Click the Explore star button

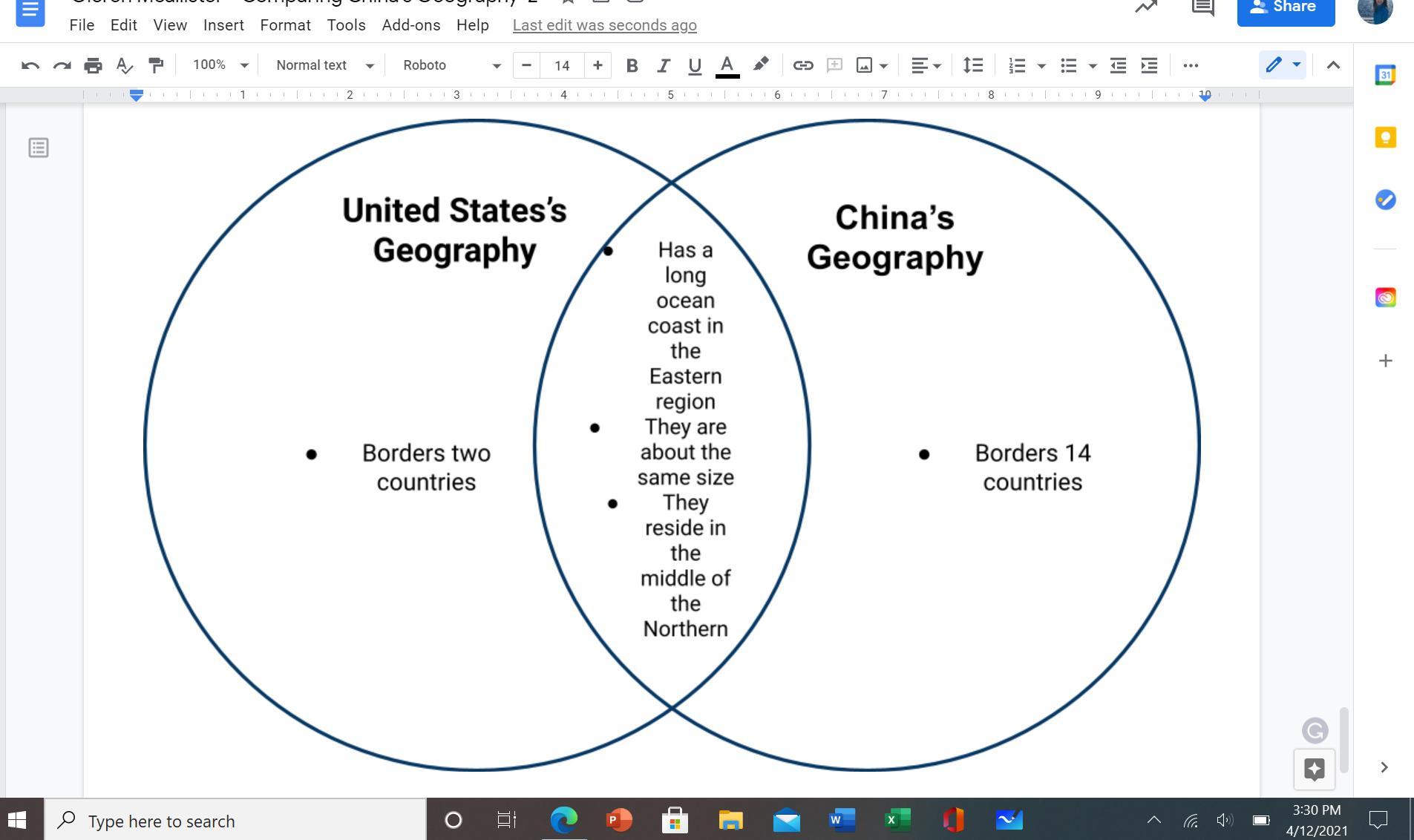tap(1315, 769)
